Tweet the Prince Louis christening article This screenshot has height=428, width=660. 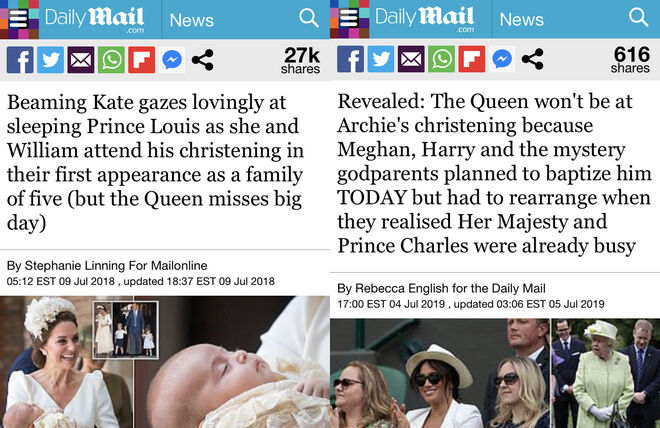click(x=51, y=60)
